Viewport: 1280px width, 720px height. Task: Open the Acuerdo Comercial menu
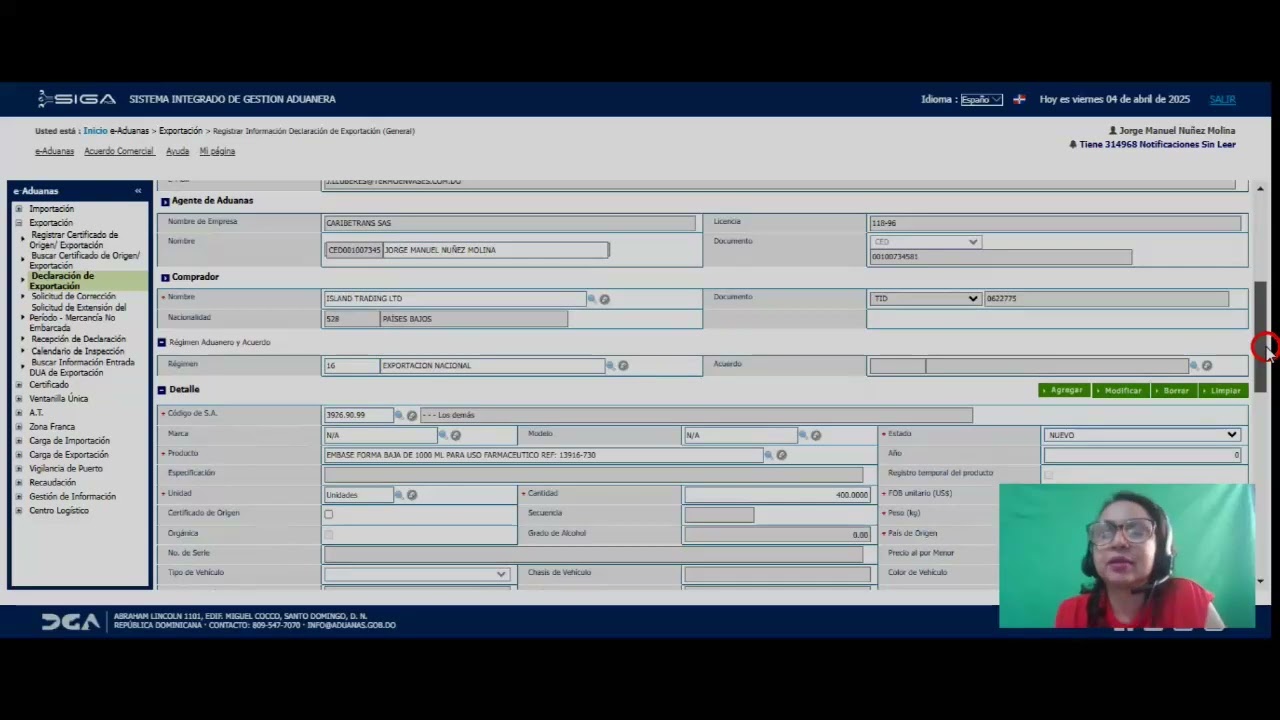119,152
